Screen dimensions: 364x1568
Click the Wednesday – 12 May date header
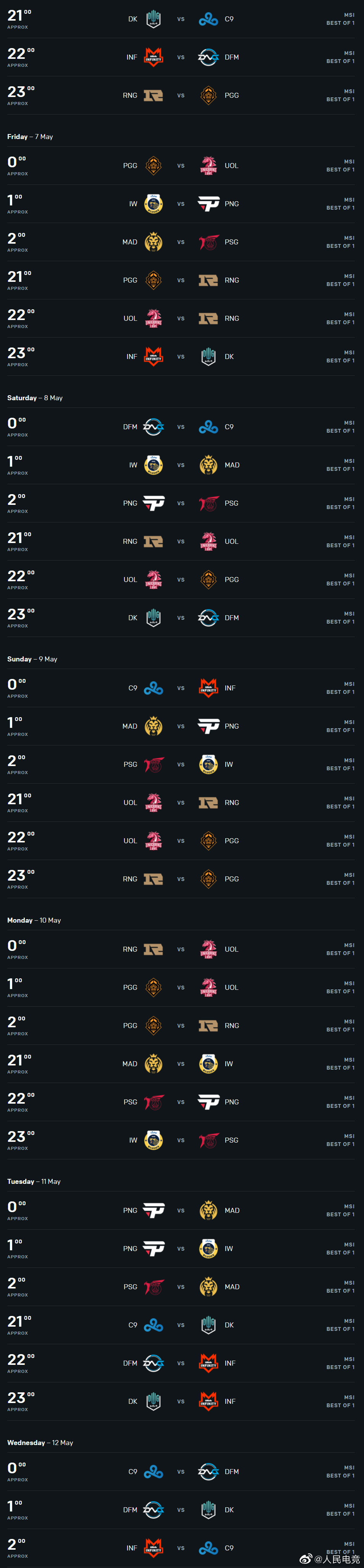tap(40, 1442)
